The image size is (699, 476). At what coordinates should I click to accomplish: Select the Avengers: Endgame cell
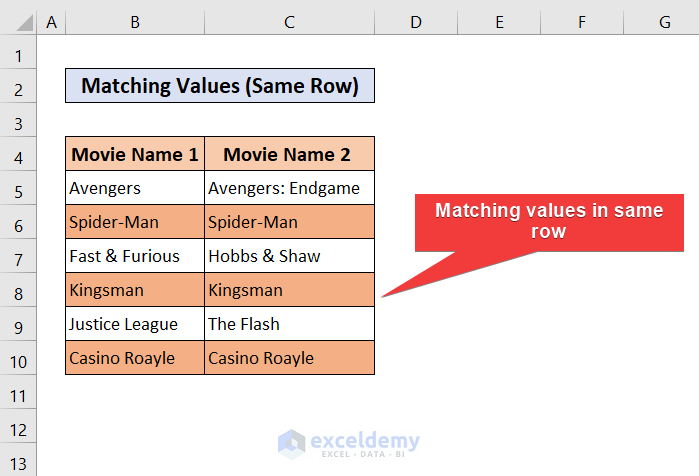pos(289,188)
